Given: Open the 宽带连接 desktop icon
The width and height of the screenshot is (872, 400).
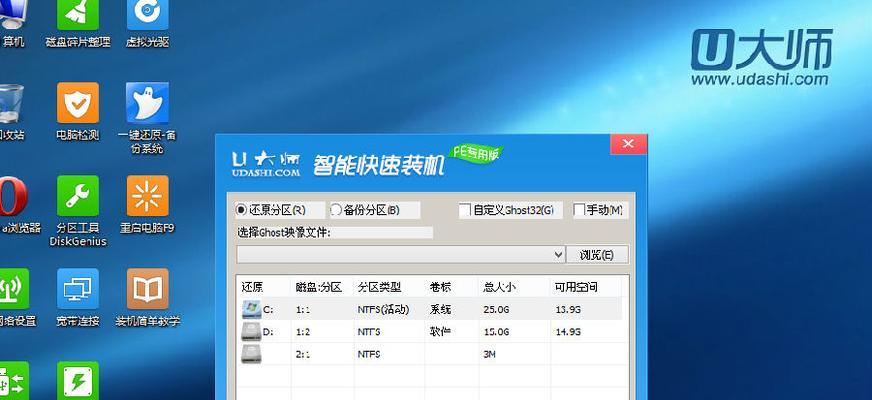Looking at the screenshot, I should (78, 289).
